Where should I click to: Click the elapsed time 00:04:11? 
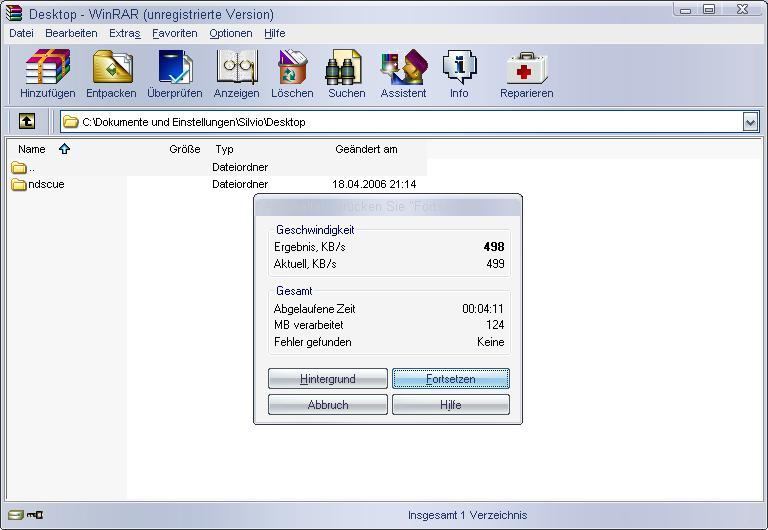click(483, 309)
